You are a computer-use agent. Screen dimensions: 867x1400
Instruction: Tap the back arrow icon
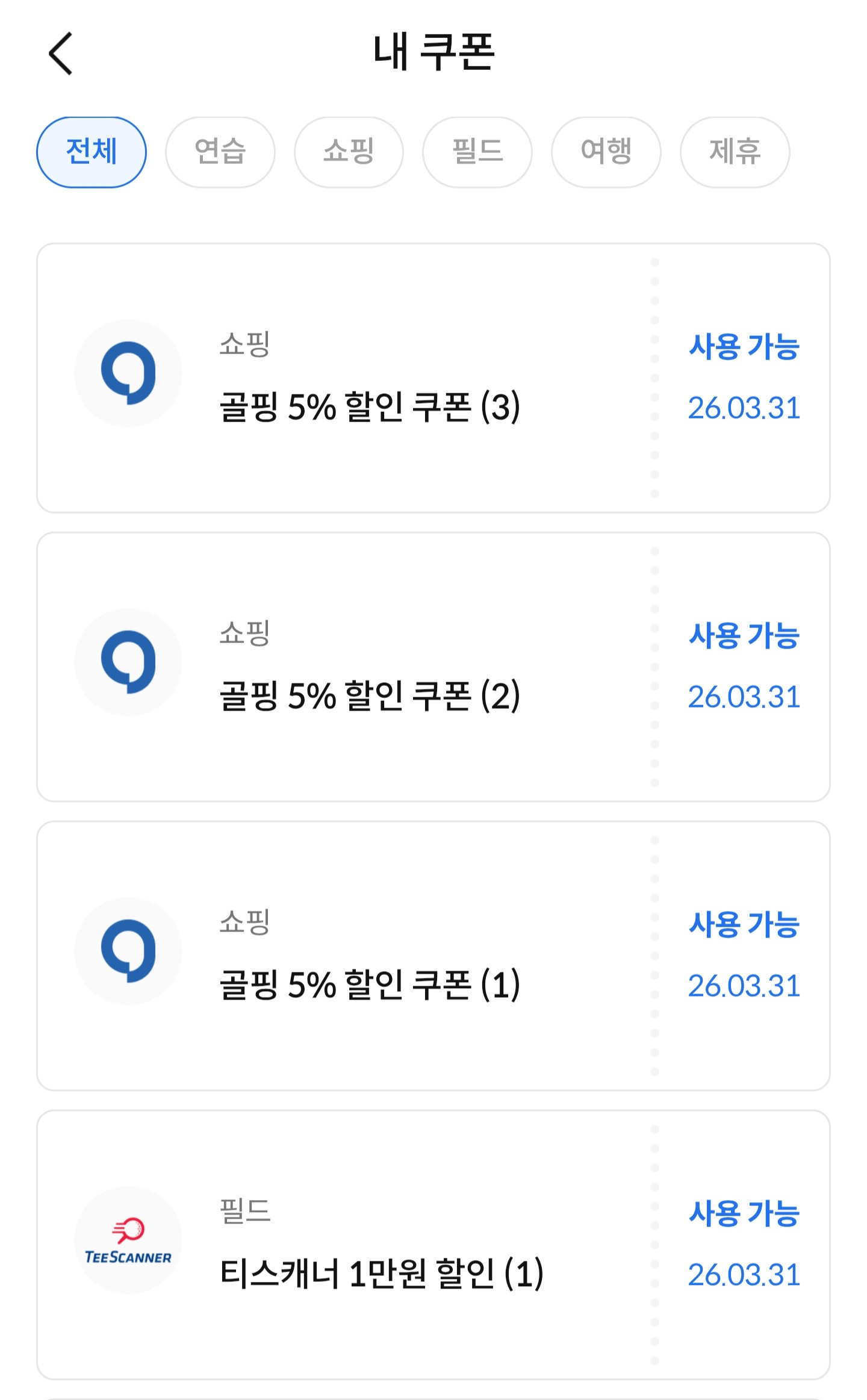pos(61,54)
